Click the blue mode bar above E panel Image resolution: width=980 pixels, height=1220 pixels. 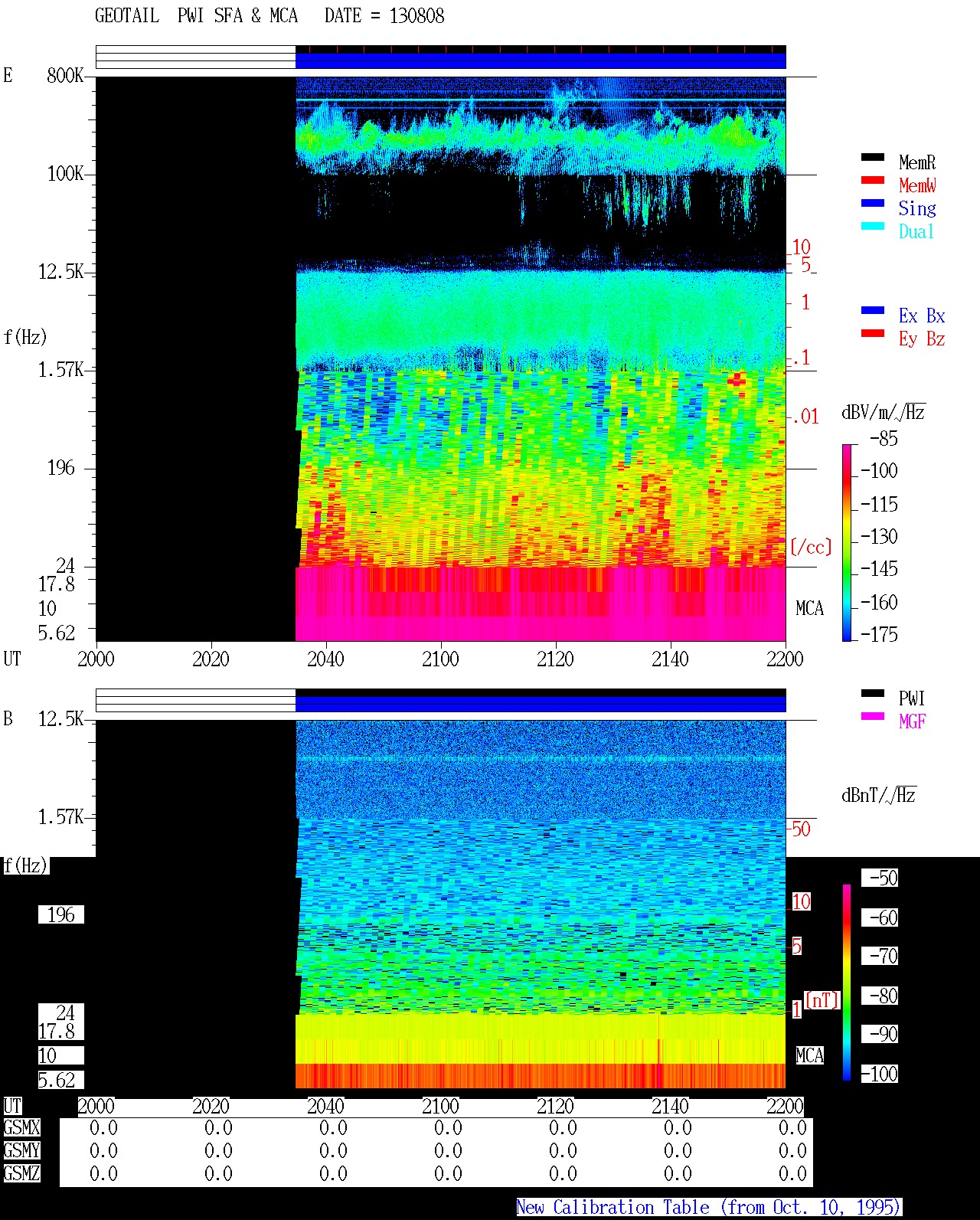tap(541, 61)
